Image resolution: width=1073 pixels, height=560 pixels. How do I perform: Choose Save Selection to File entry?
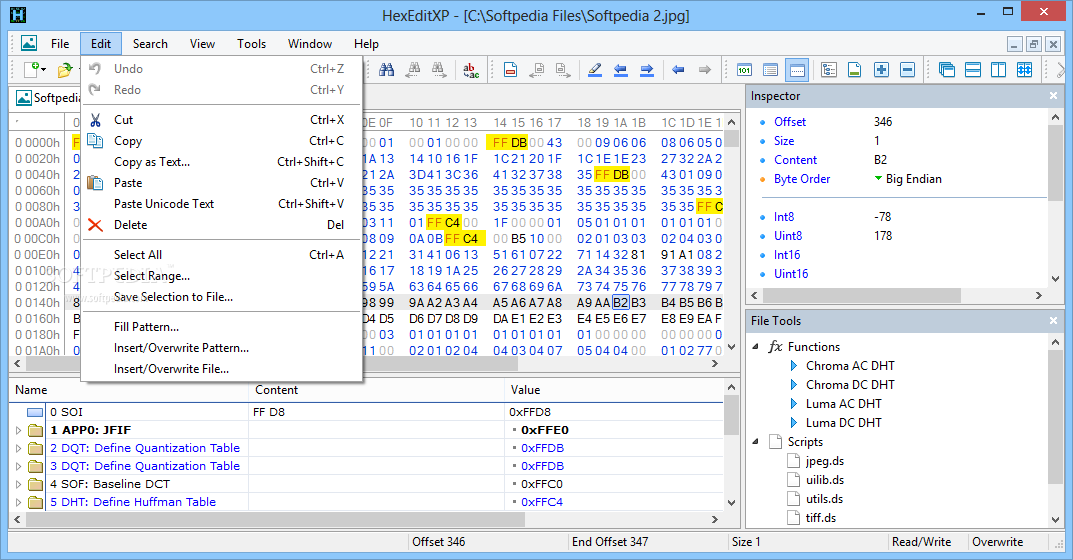(x=220, y=296)
